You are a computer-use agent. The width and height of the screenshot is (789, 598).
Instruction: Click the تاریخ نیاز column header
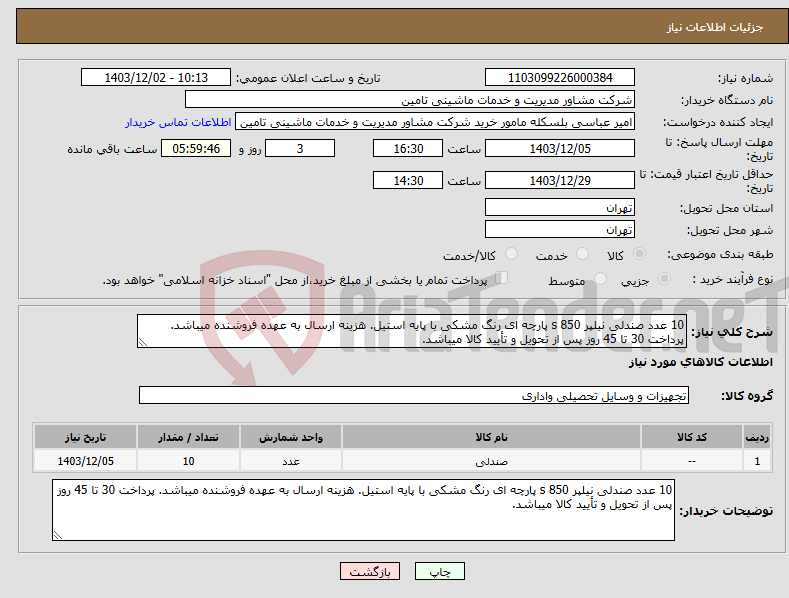click(x=85, y=437)
